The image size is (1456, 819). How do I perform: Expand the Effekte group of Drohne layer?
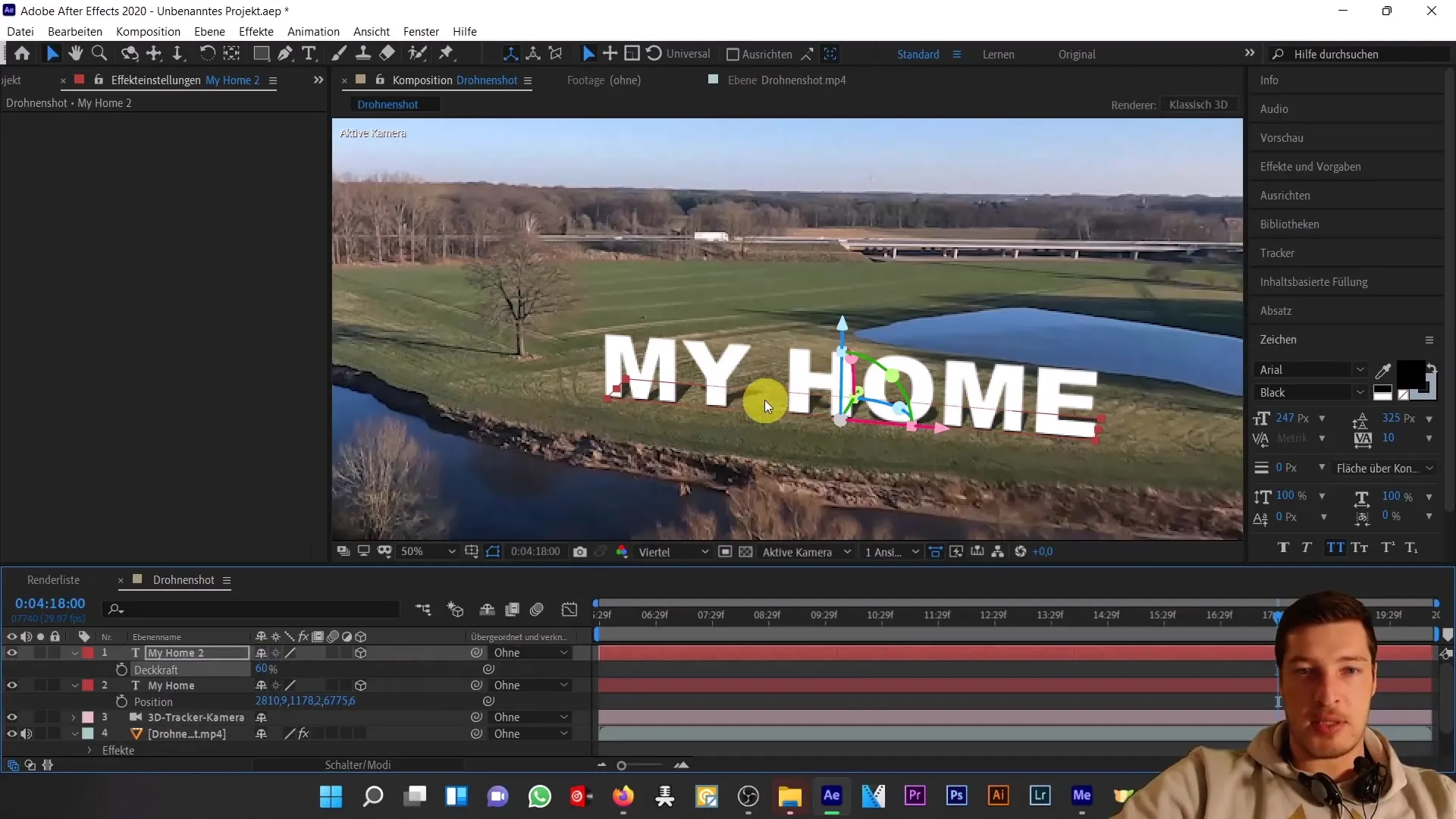(x=89, y=751)
